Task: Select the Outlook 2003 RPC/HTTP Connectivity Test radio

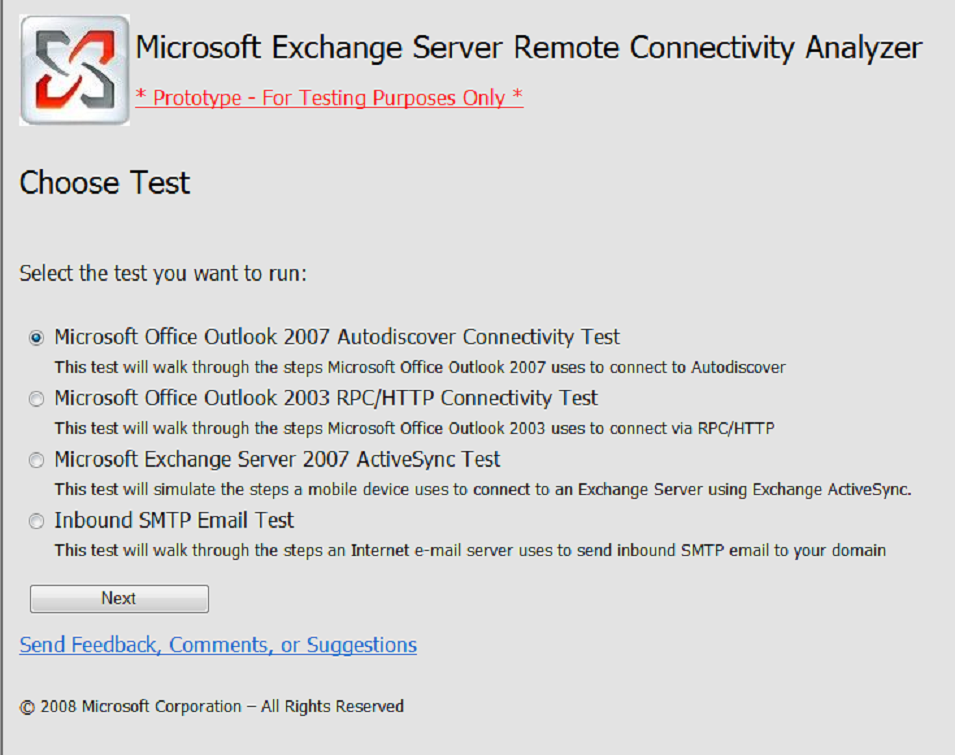Action: pyautogui.click(x=36, y=399)
